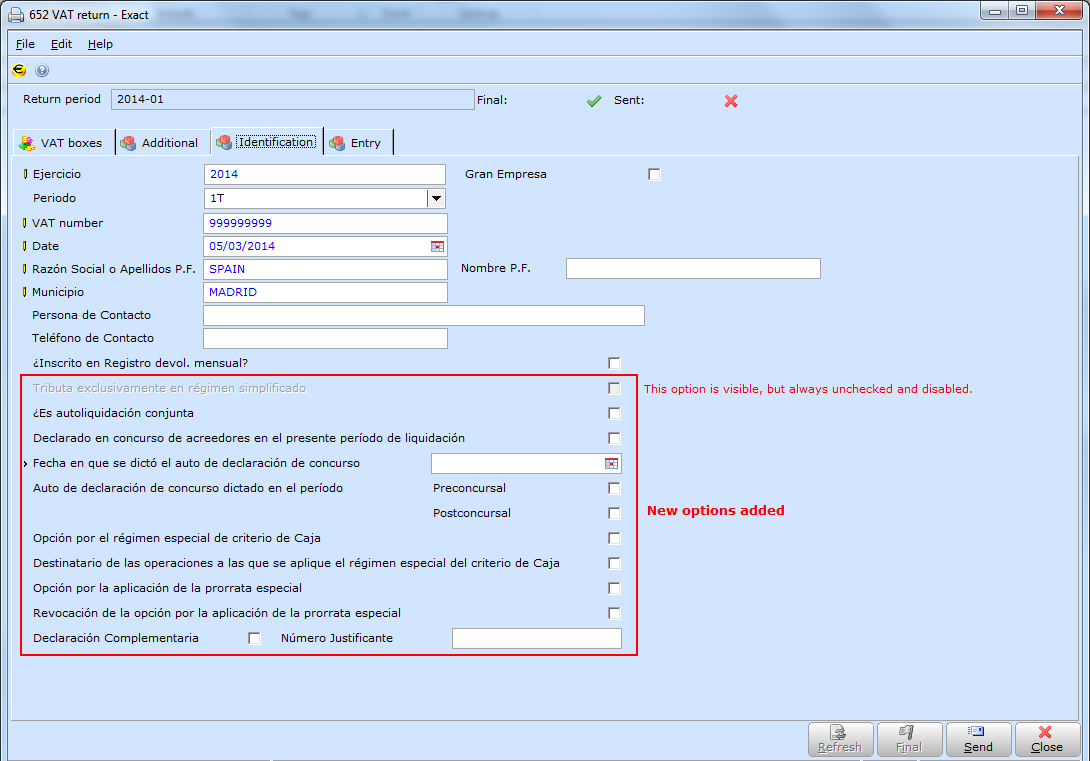
Task: Expand the Periodo dropdown arrow
Action: click(x=436, y=199)
